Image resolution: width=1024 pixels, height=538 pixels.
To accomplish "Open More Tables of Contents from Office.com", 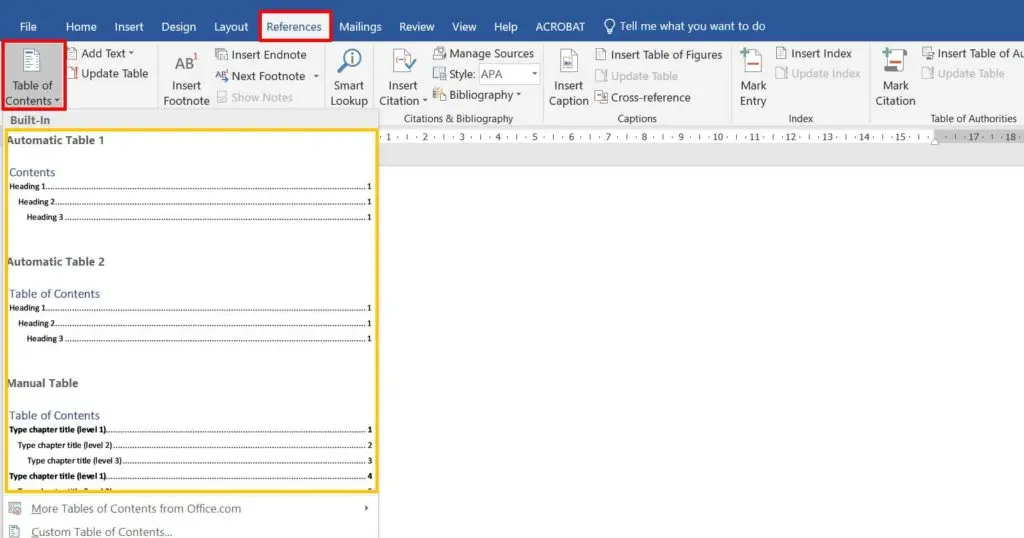I will click(189, 508).
